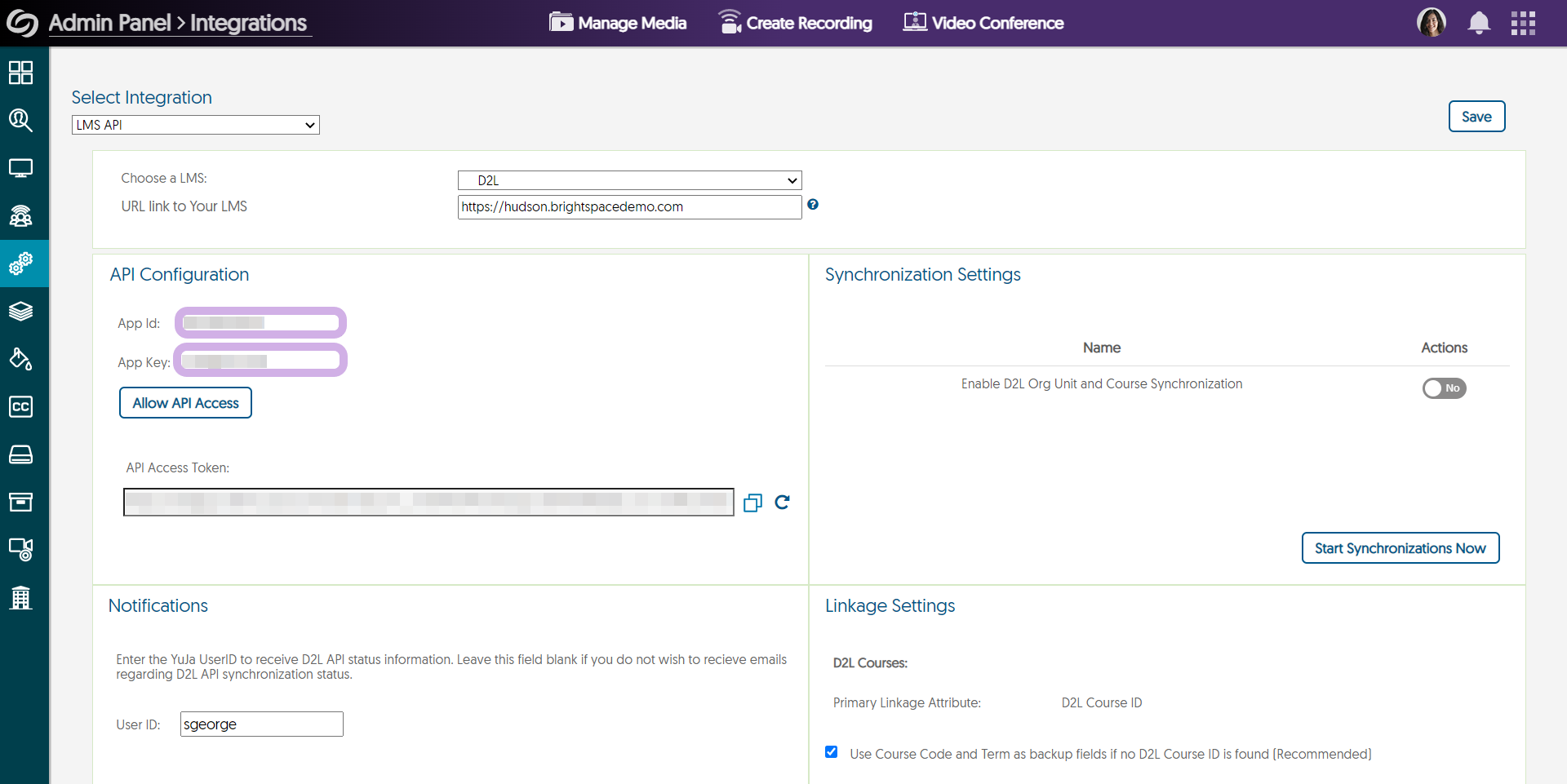Click the Notifications User ID field

[262, 724]
